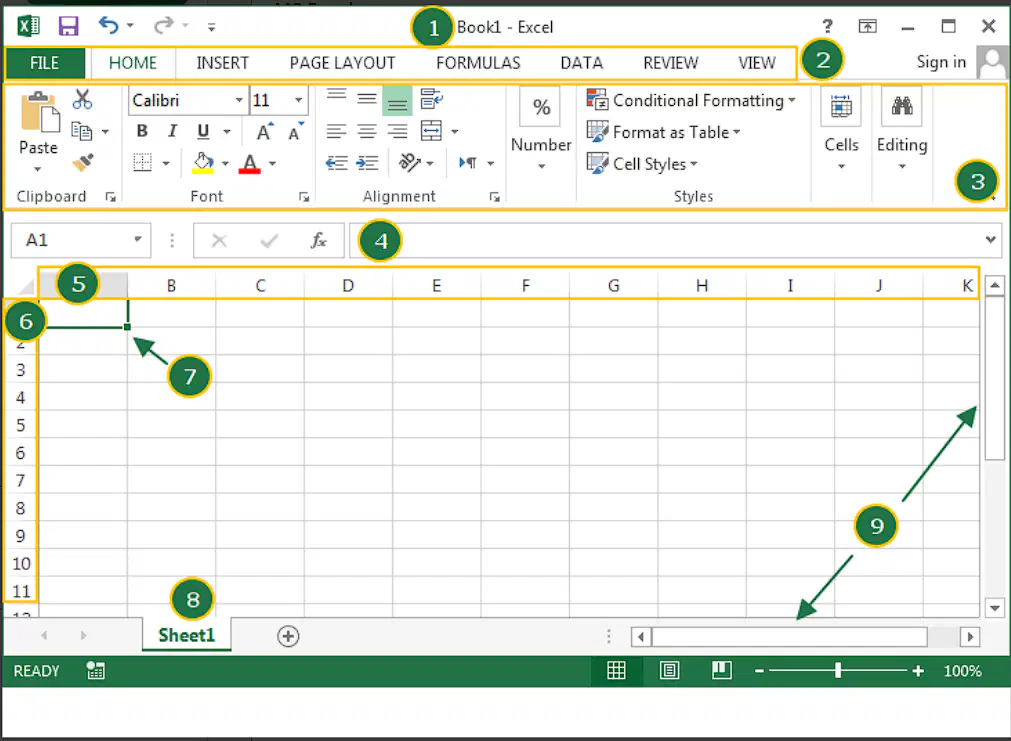Increase the indent
This screenshot has height=741, width=1011.
click(x=367, y=163)
